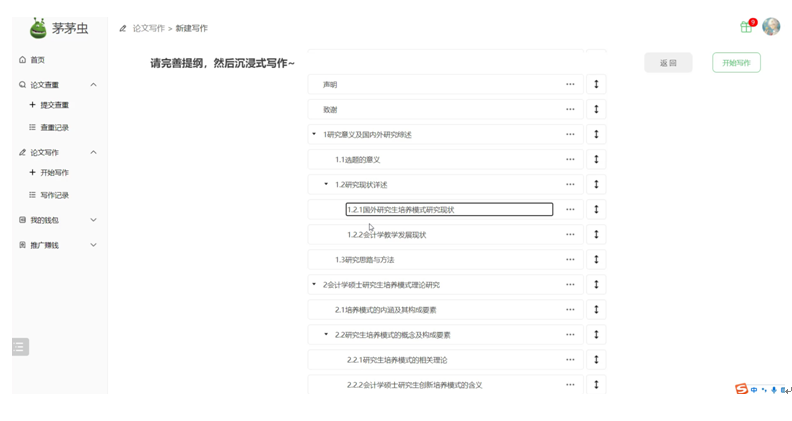The image size is (792, 421).
Task: Open 提交查重 in the sidebar
Action: click(54, 105)
